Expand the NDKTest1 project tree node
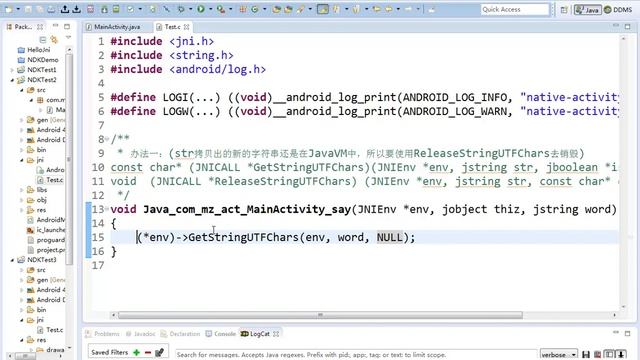This screenshot has height=360, width=640. pos(12,70)
